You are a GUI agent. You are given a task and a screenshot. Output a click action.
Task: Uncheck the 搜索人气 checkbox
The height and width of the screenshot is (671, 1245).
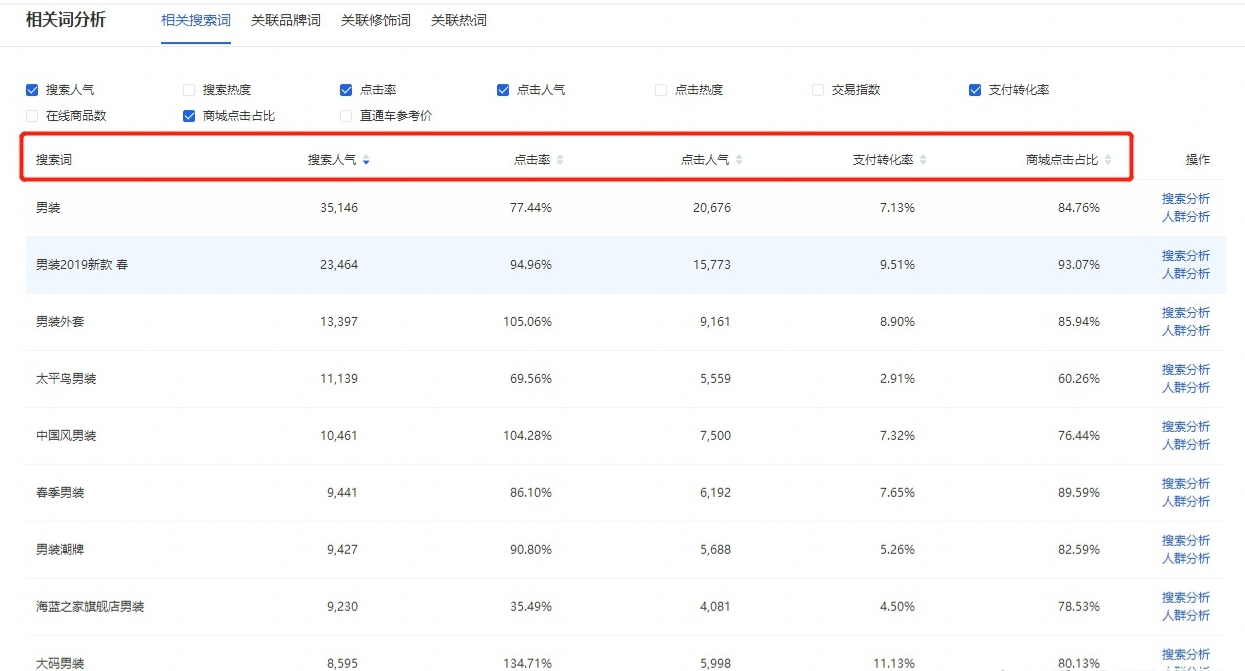(32, 90)
